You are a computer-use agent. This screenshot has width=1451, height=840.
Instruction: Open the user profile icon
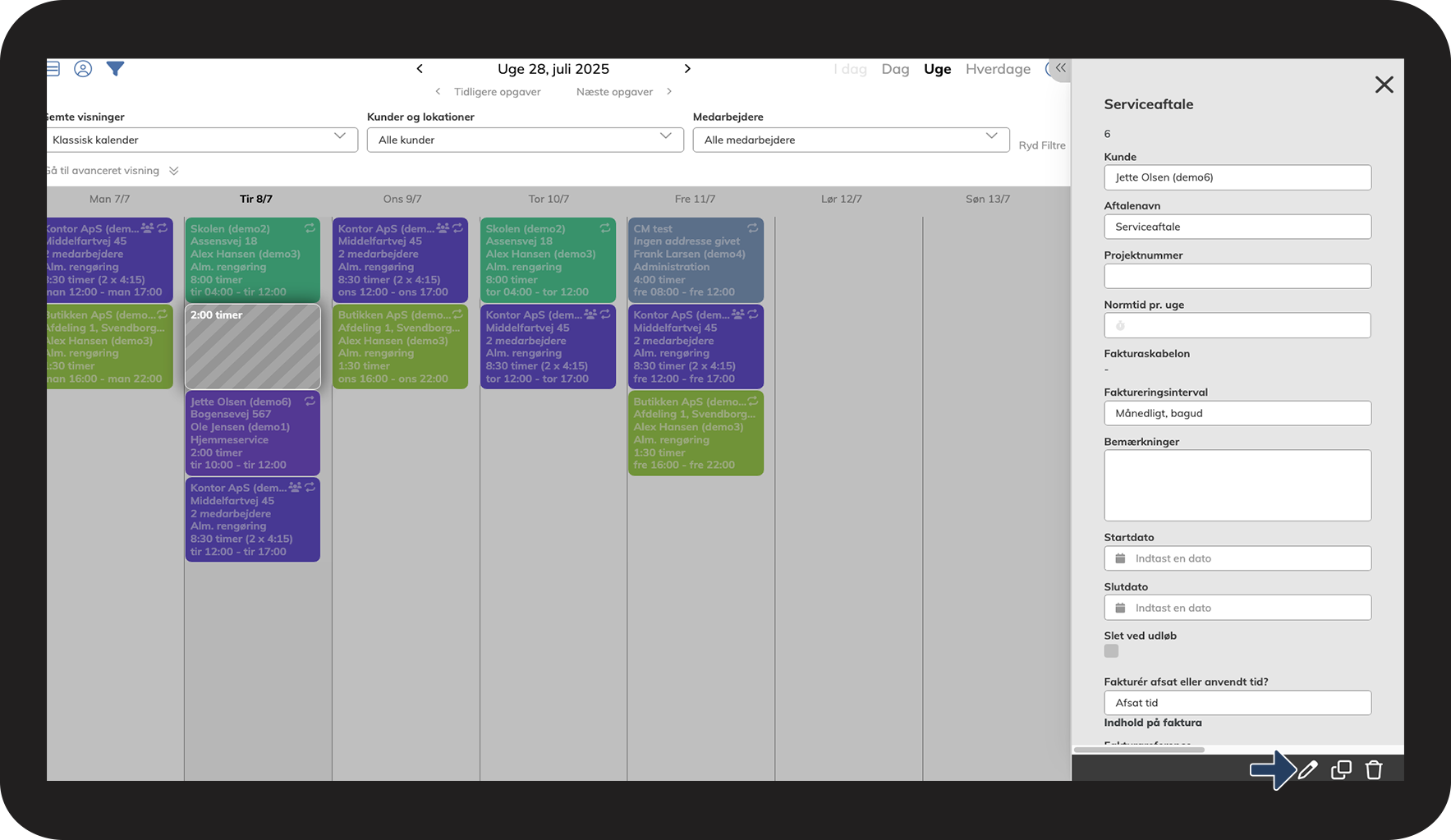(x=83, y=69)
